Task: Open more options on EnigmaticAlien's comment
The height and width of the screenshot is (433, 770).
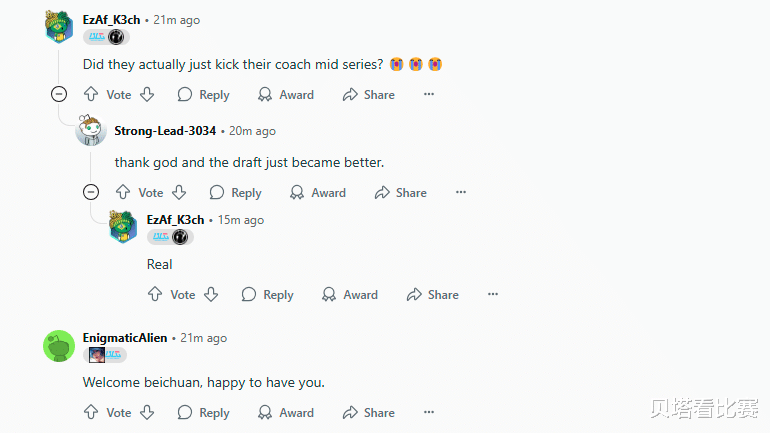Action: point(429,412)
